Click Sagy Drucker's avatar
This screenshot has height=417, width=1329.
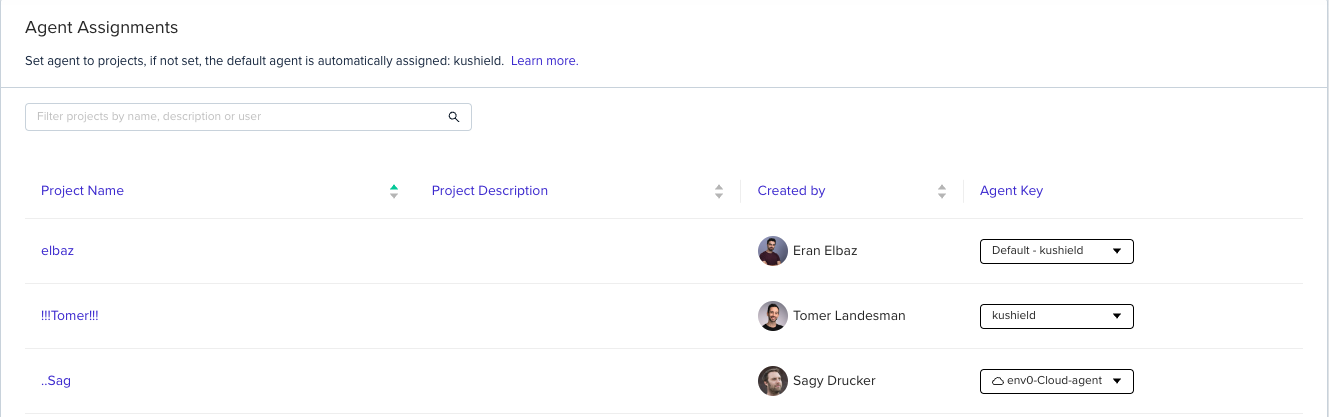click(772, 381)
